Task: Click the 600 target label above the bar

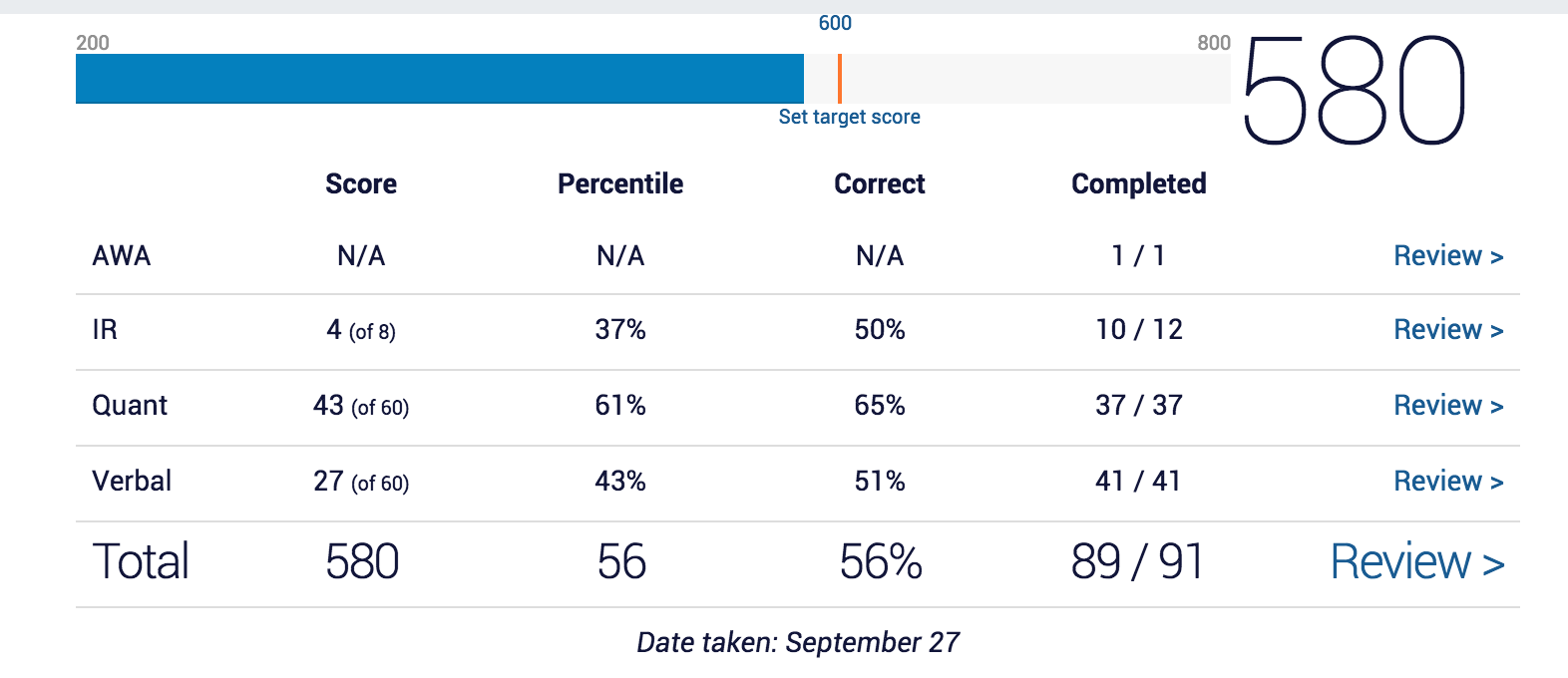Action: click(x=835, y=23)
